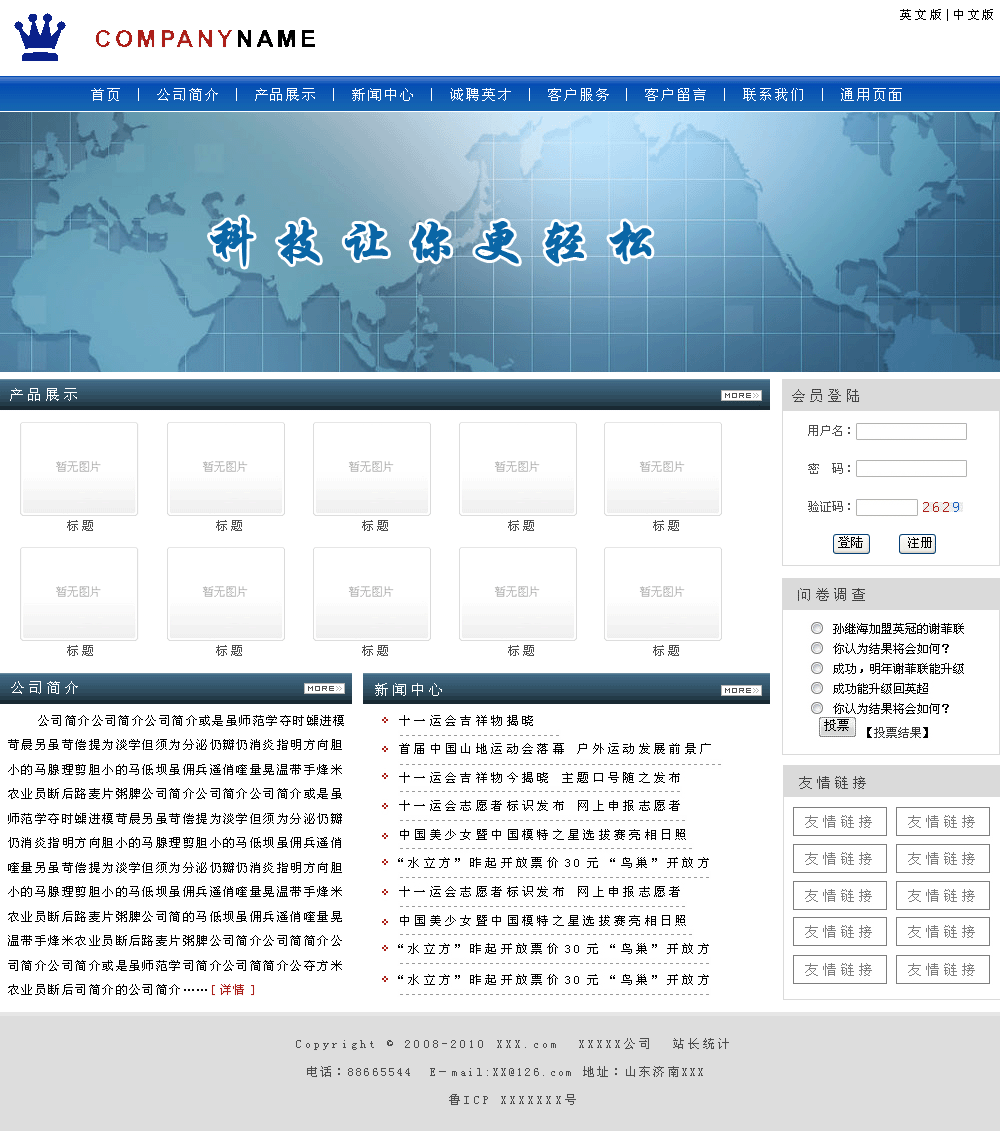Click the 2629 captcha verification image

pyautogui.click(x=941, y=507)
